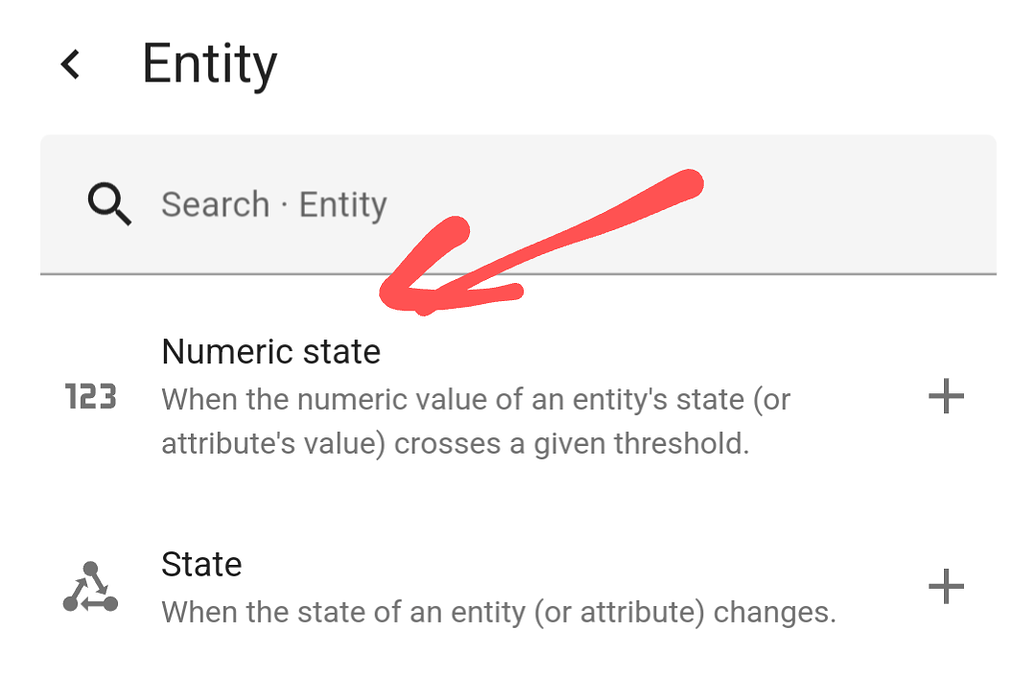
Task: Click inside the search bar area
Action: pos(500,204)
